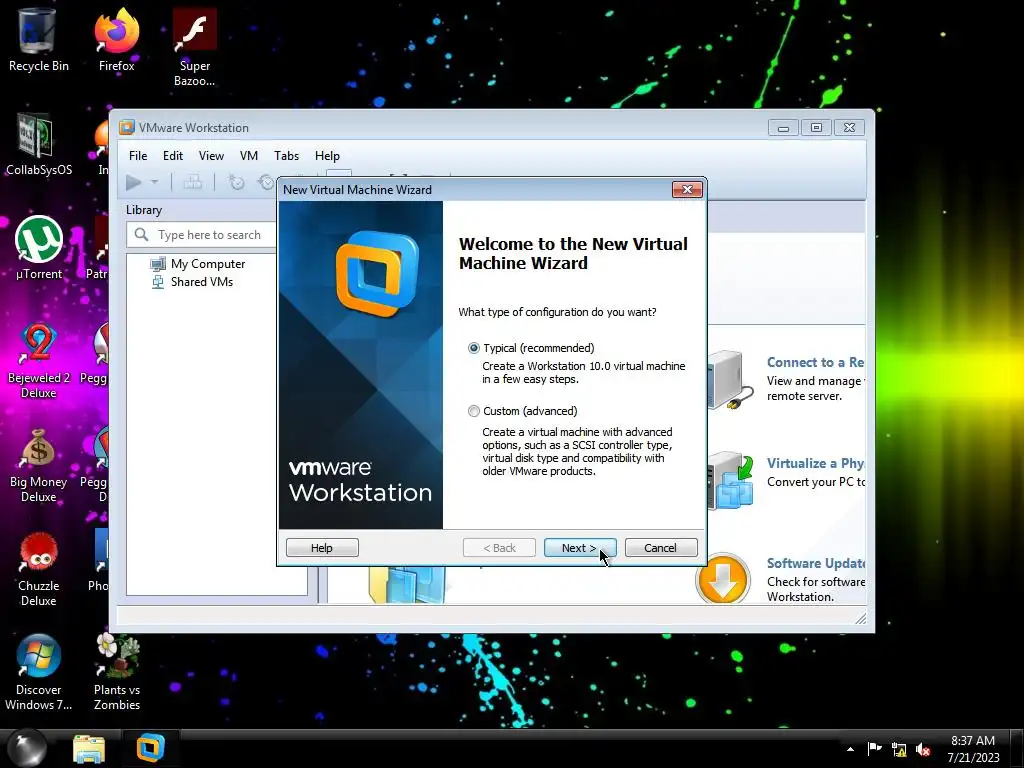Screen dimensions: 1024x768
Task: Click the Plants vs Zombies desktop icon
Action: pos(116,673)
